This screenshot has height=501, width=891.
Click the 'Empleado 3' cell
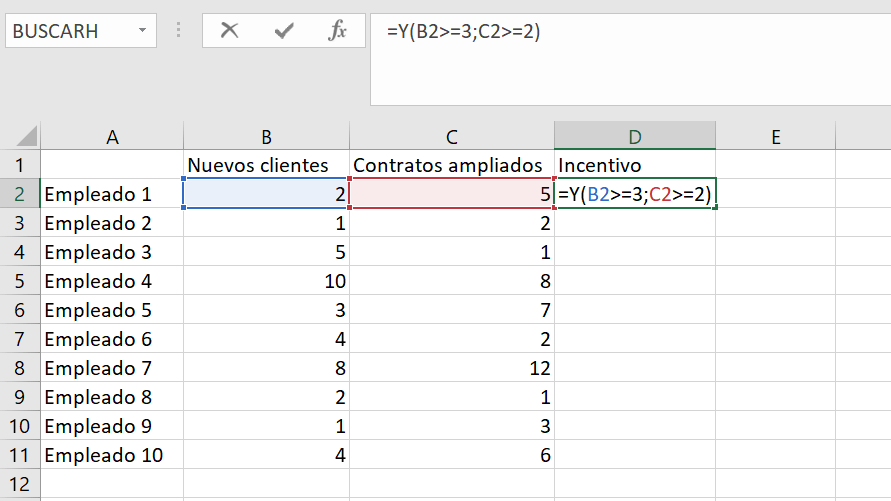click(x=112, y=252)
